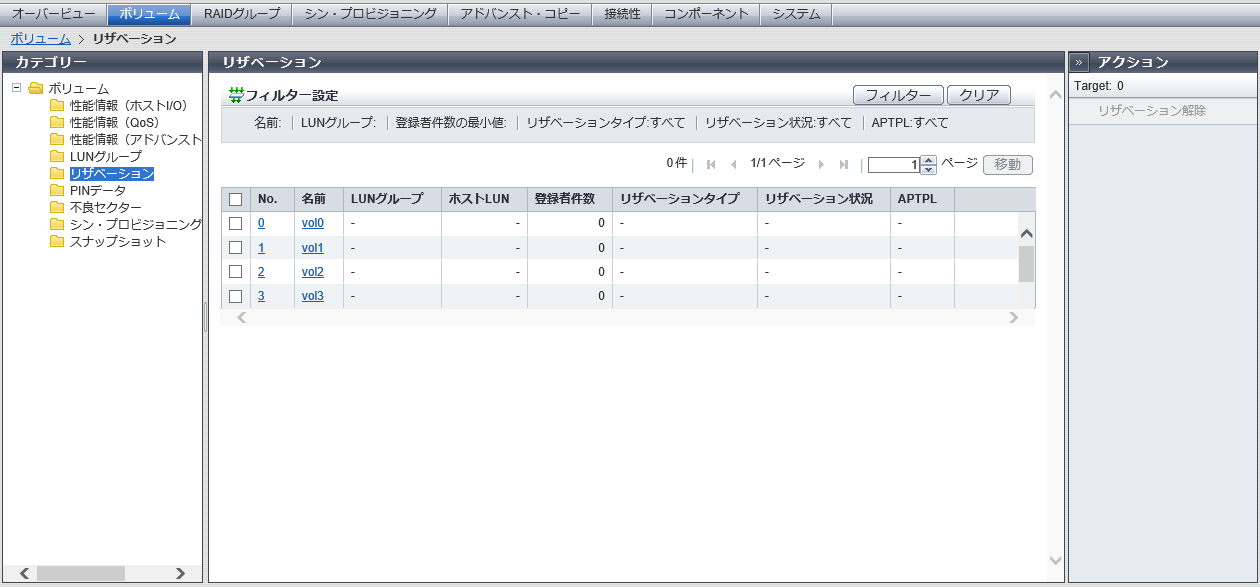Check the select-all header checkbox

click(x=236, y=199)
